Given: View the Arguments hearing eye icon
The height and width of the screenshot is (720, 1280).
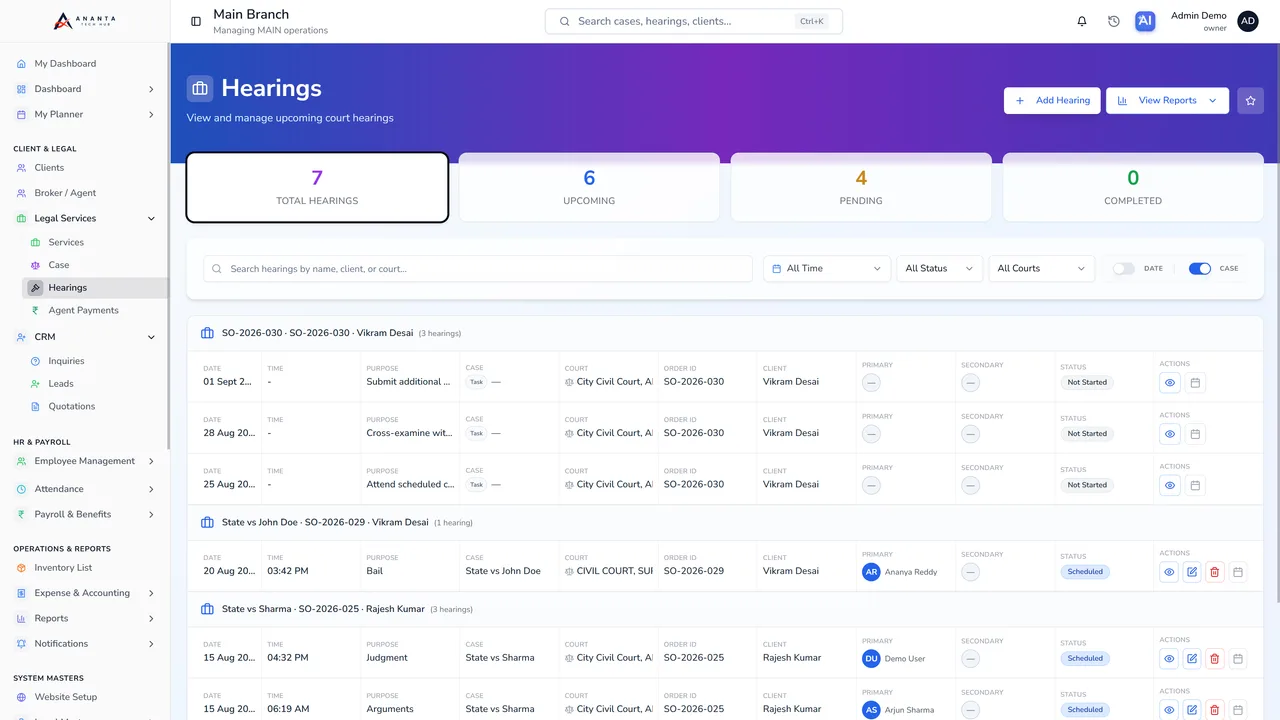Looking at the screenshot, I should [x=1169, y=710].
